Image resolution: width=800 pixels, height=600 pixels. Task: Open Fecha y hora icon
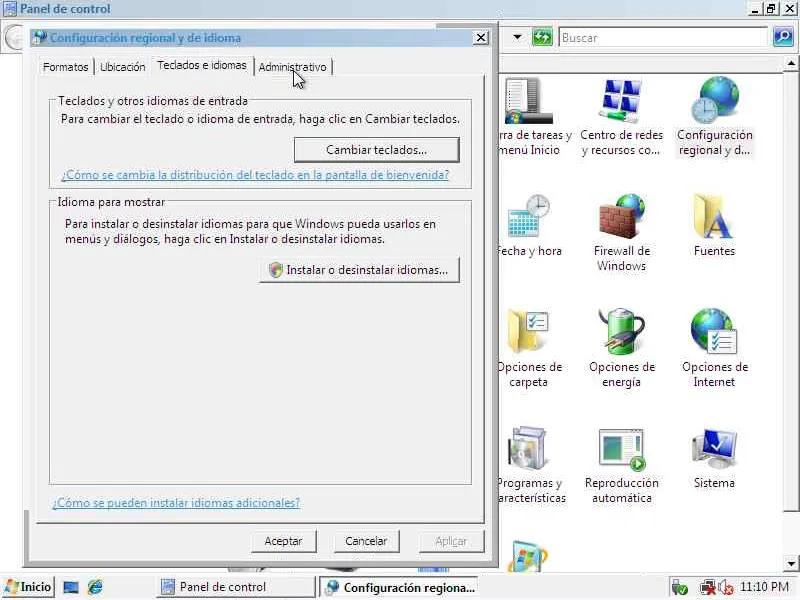[529, 226]
